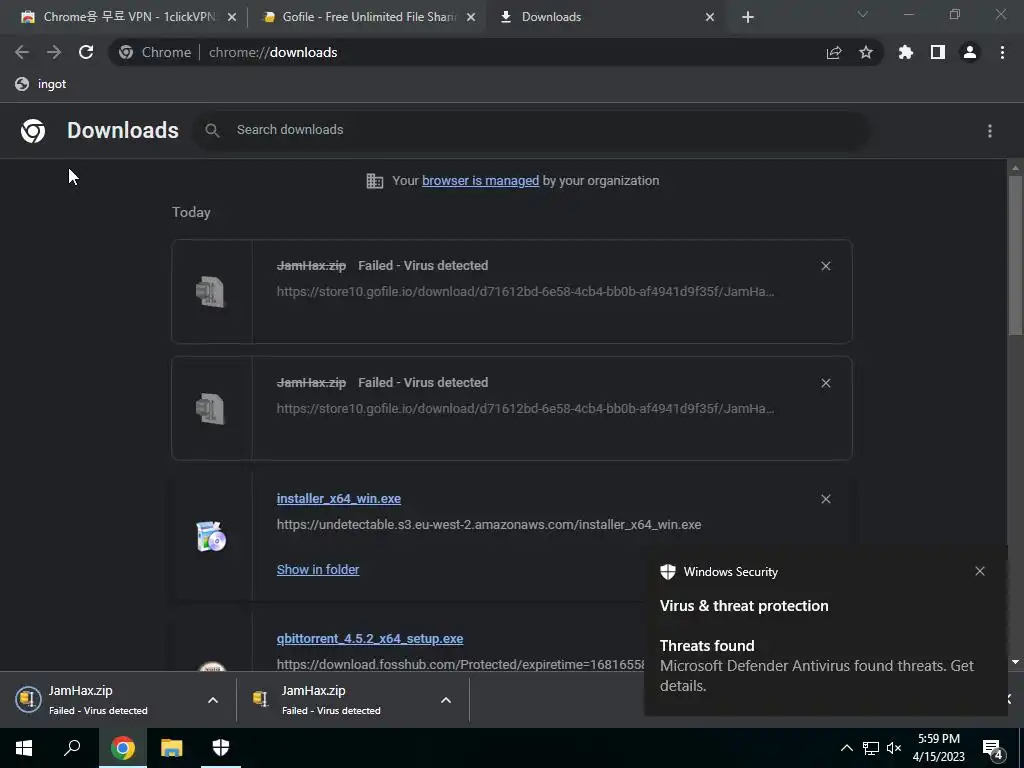Bookmark this tab with the star icon
The height and width of the screenshot is (768, 1024).
866,52
